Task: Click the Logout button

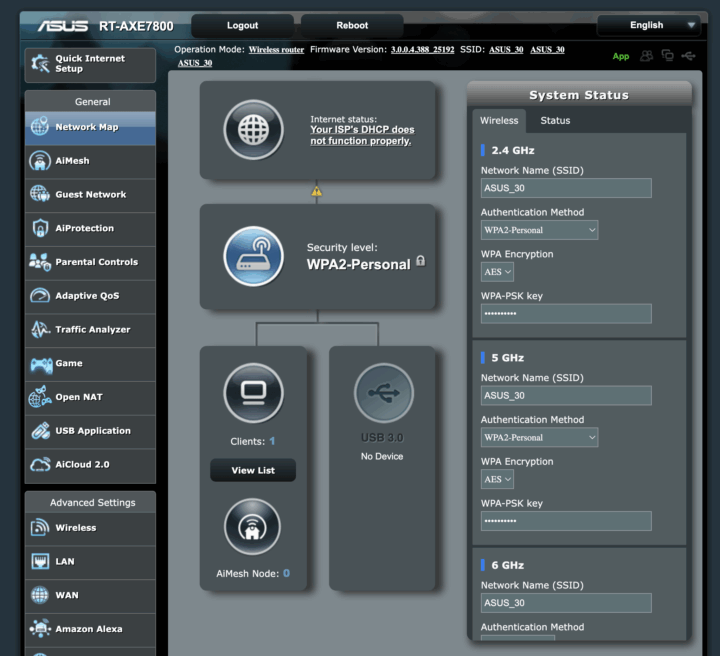Action: (242, 26)
